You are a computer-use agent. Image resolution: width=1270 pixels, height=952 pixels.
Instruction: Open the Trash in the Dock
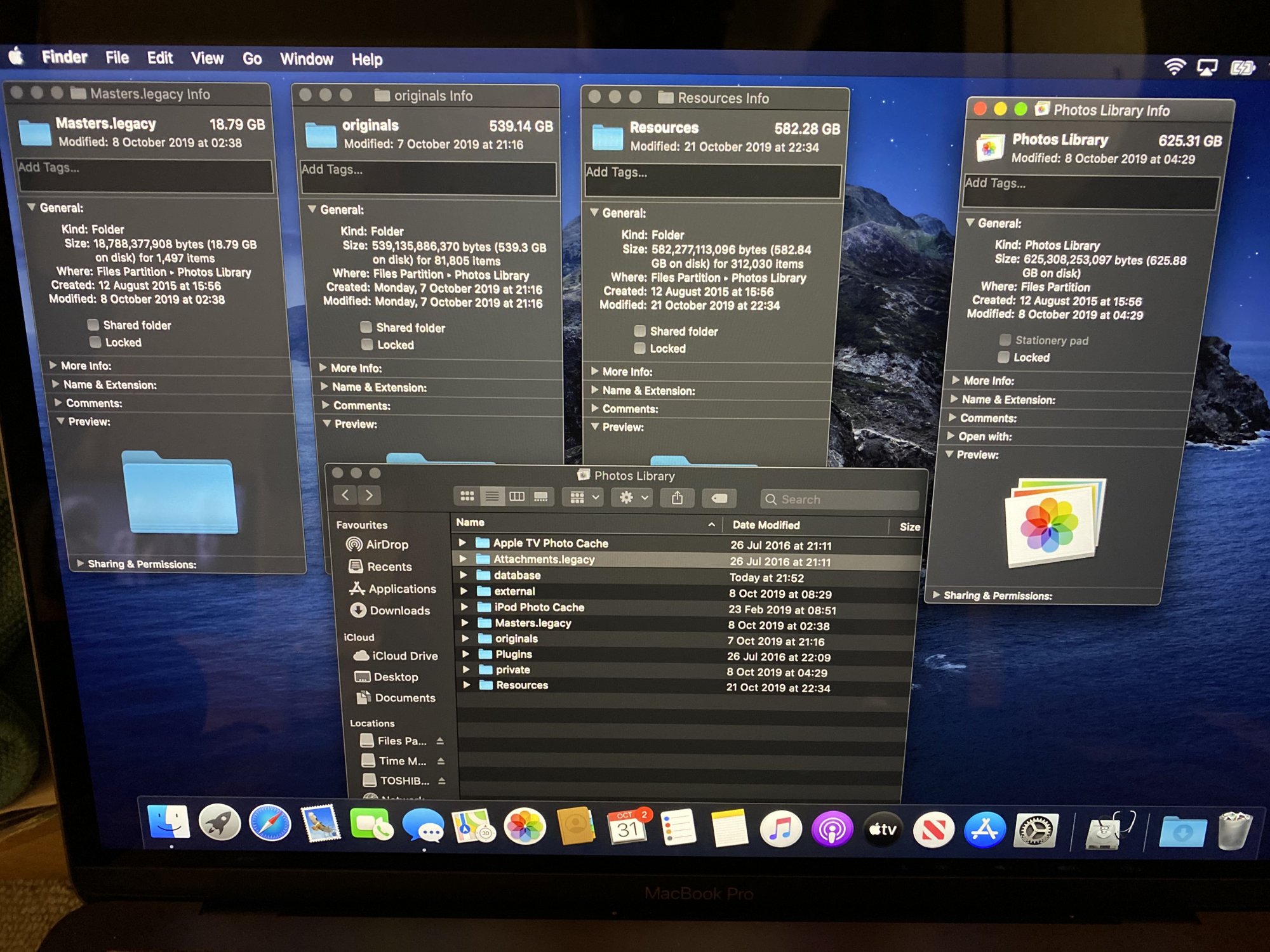[1234, 830]
